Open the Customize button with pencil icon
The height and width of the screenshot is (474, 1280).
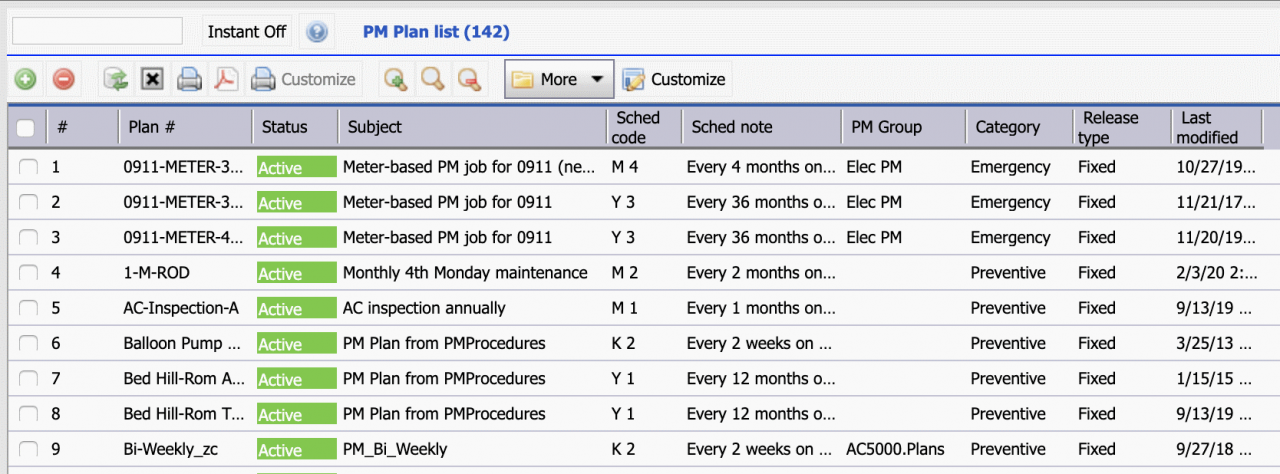[674, 79]
